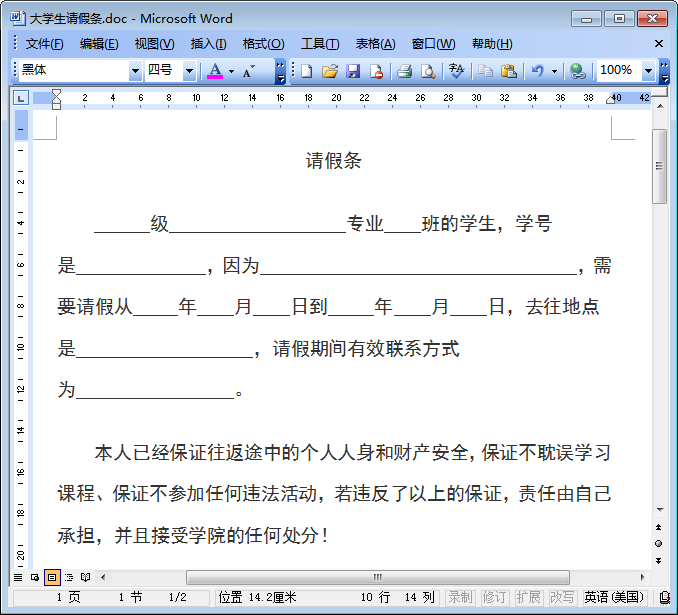Image resolution: width=678 pixels, height=615 pixels.
Task: Print the document using the printer icon
Action: click(405, 71)
